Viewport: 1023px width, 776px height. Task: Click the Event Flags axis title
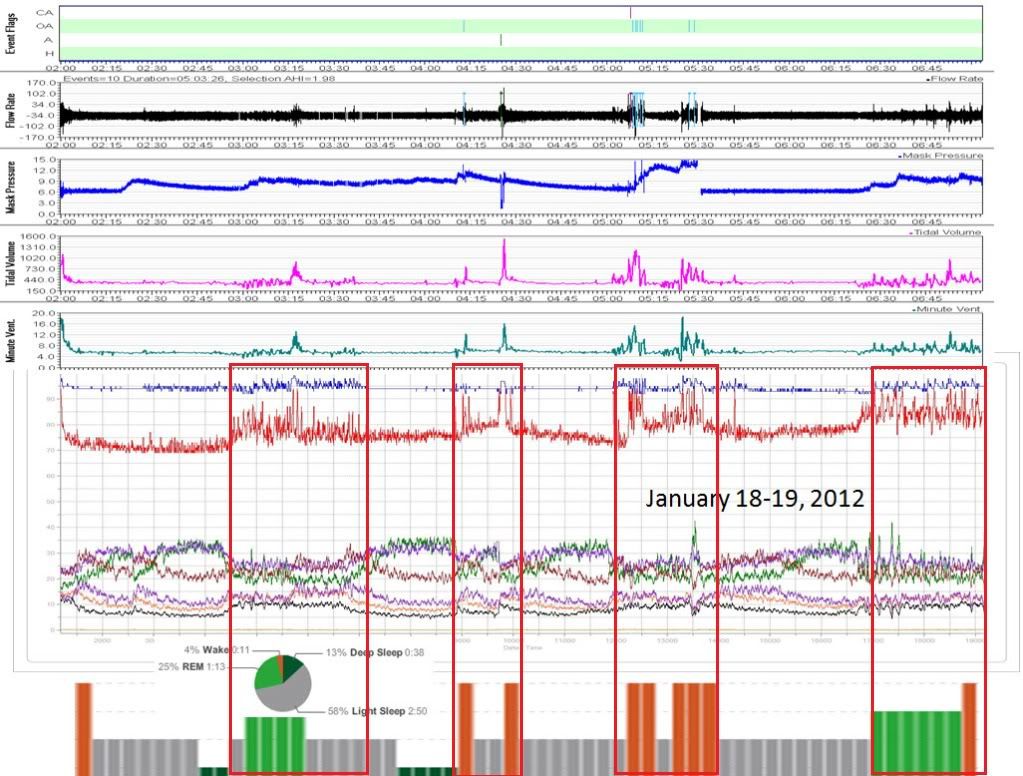pyautogui.click(x=11, y=32)
